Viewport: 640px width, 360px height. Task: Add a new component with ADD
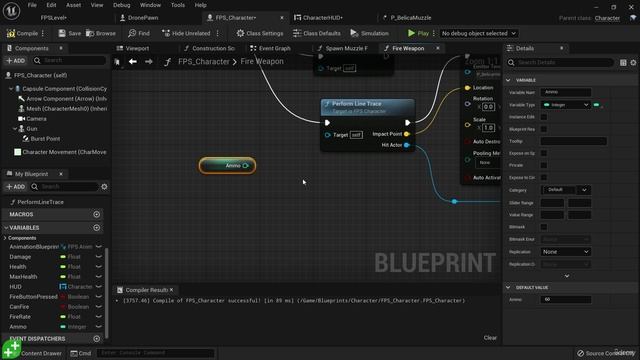(16, 60)
